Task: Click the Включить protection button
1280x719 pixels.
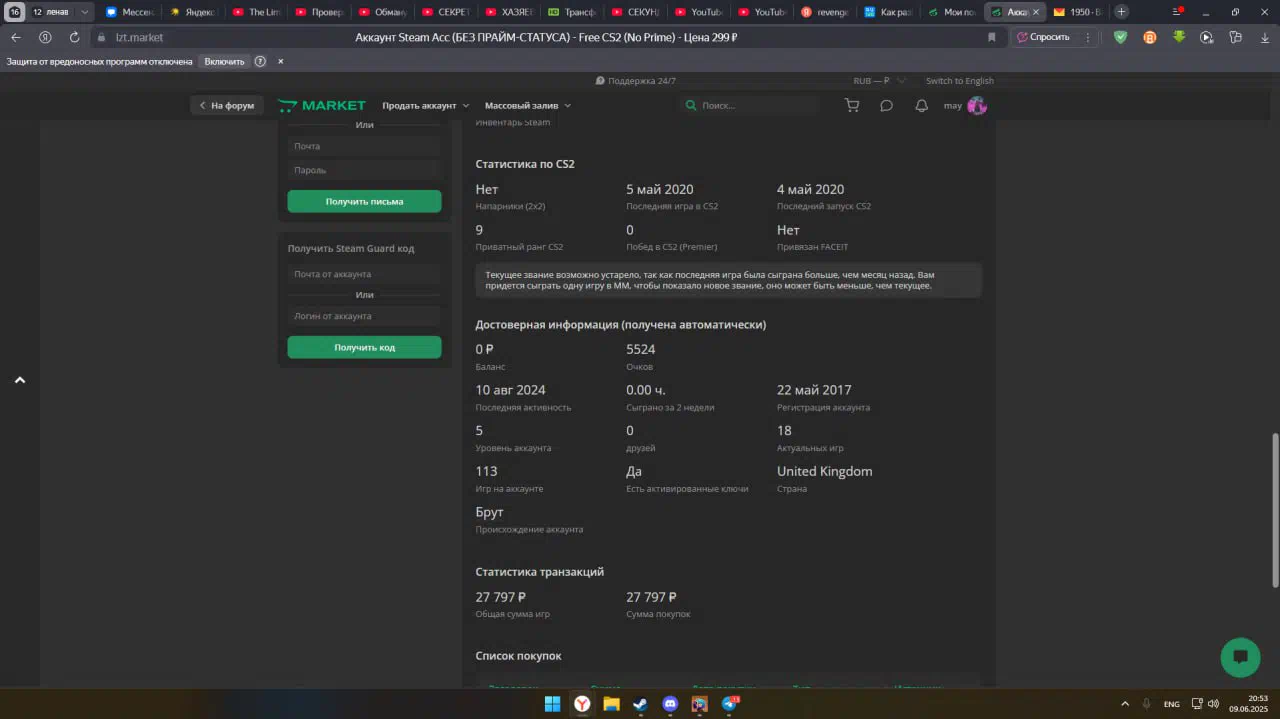Action: tap(224, 61)
